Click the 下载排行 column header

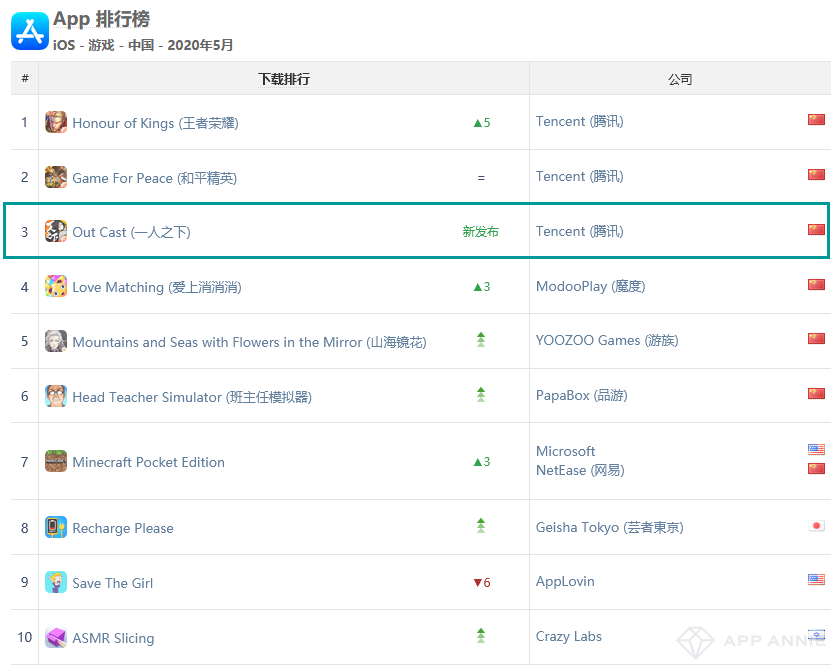tap(284, 79)
